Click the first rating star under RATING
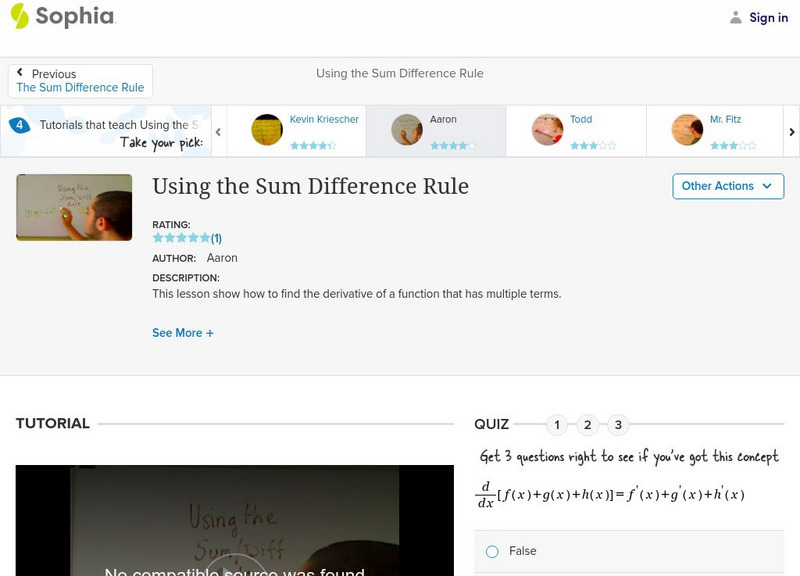Image resolution: width=800 pixels, height=576 pixels. tap(155, 237)
